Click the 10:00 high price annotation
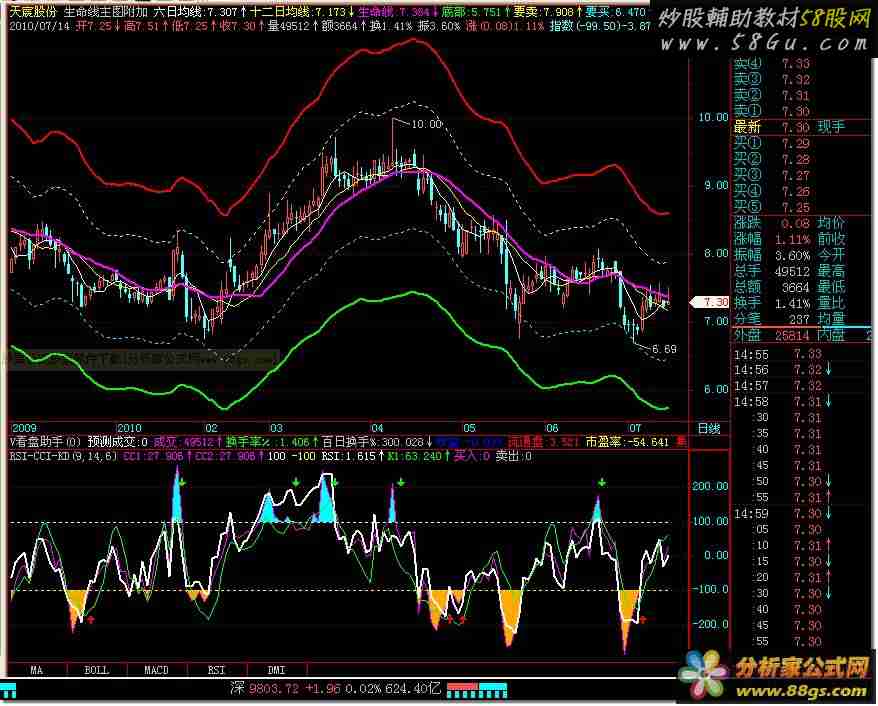 [x=427, y=124]
